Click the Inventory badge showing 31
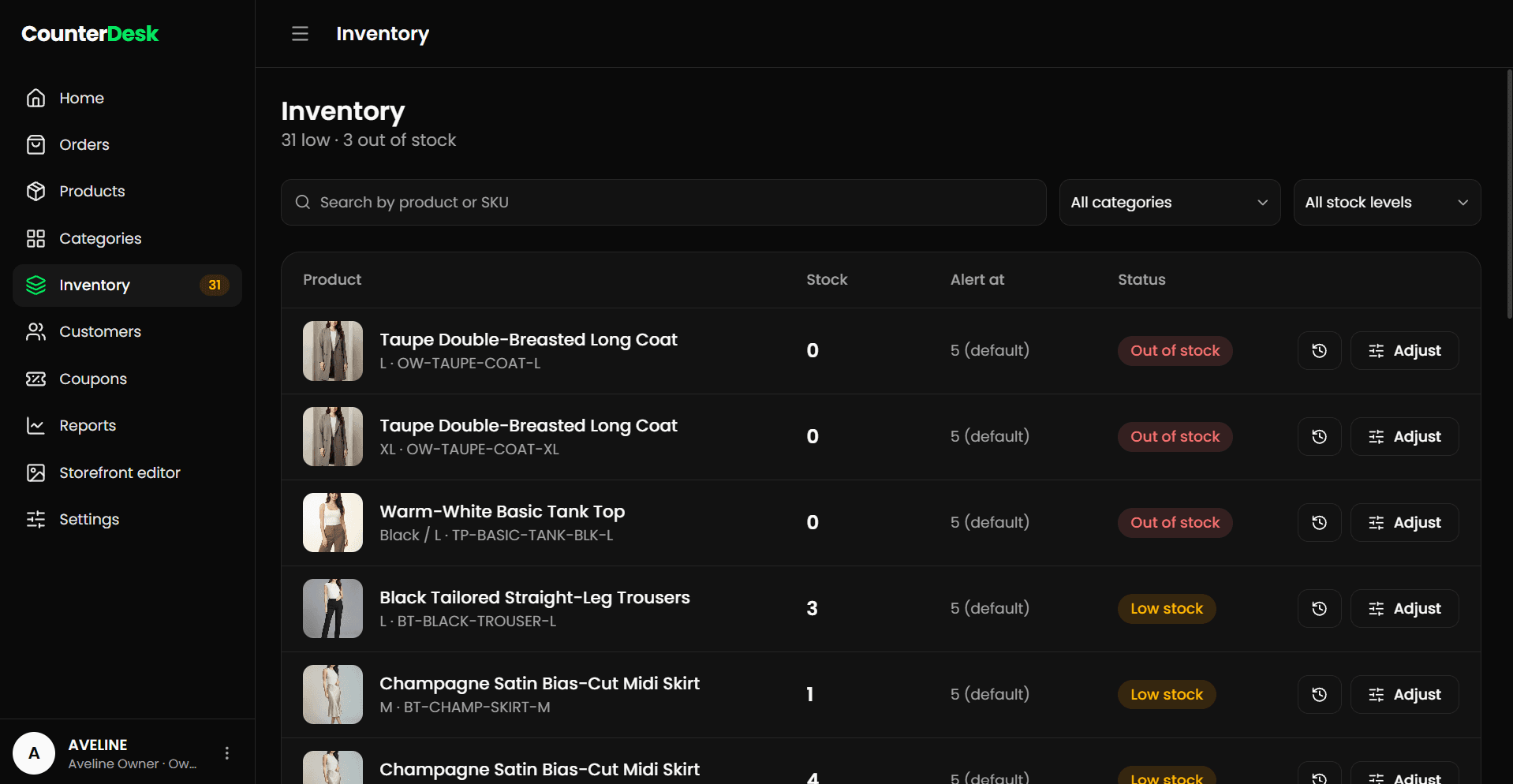 point(215,286)
